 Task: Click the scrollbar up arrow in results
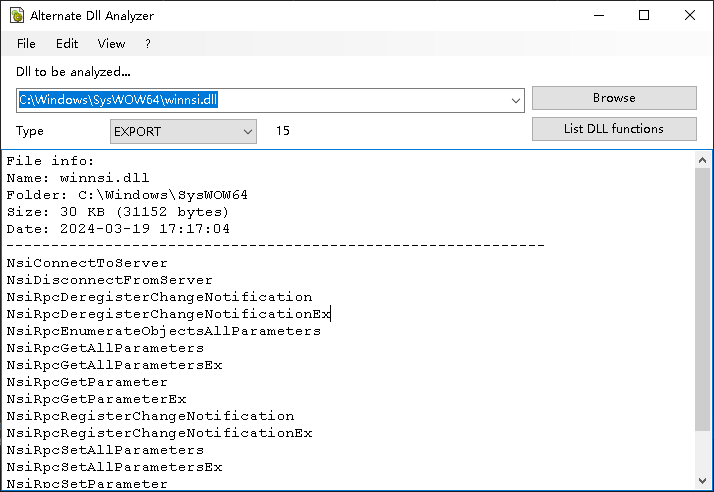tap(704, 159)
